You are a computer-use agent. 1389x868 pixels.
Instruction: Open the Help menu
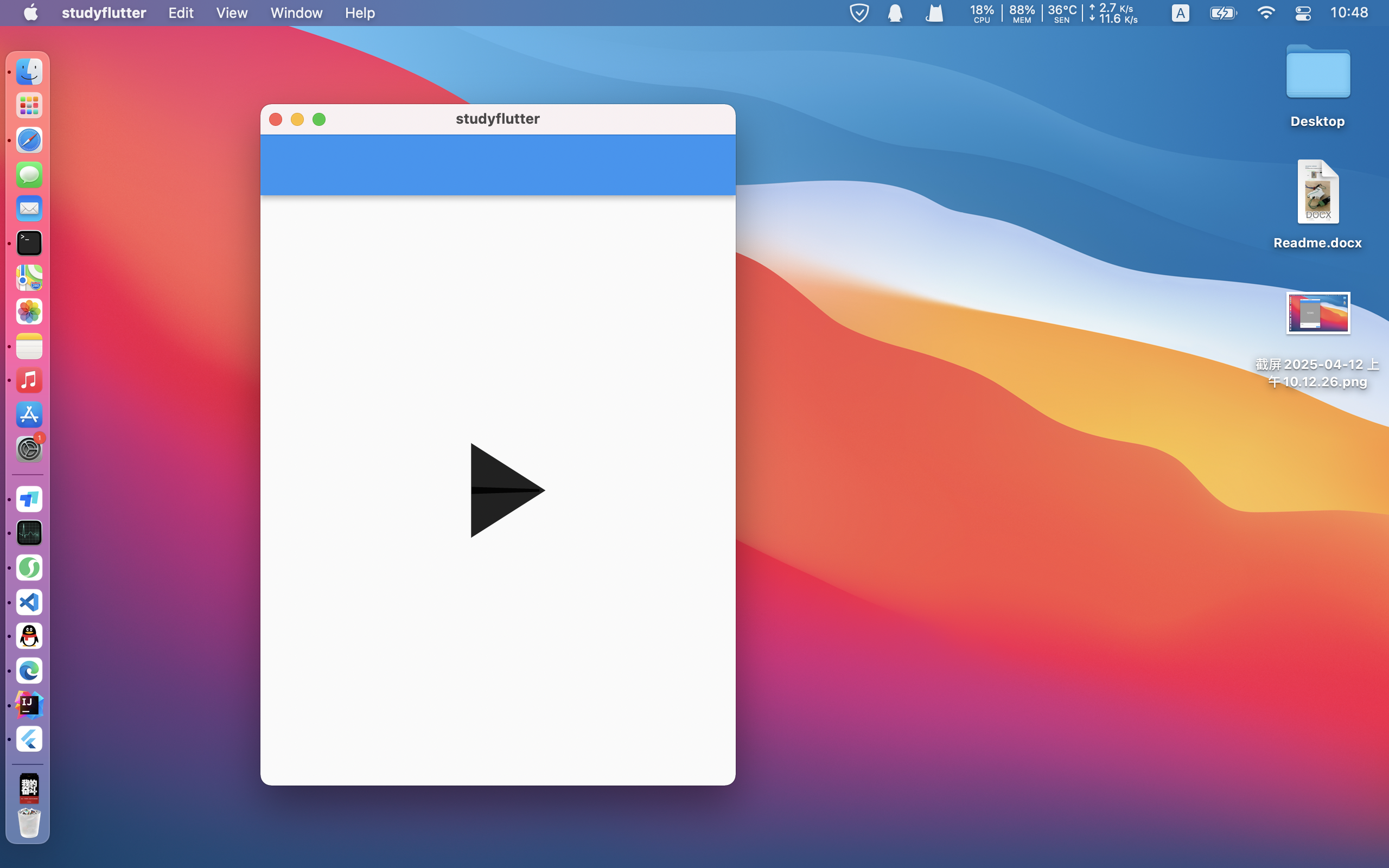point(359,12)
